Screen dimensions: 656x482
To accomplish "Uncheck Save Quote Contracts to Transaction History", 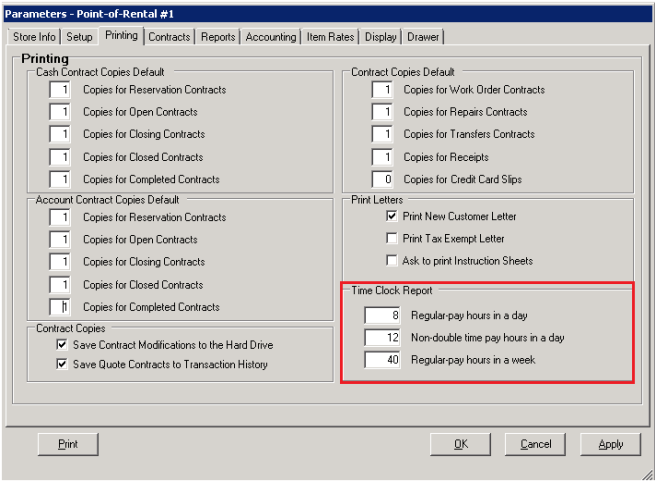I will pyautogui.click(x=60, y=365).
